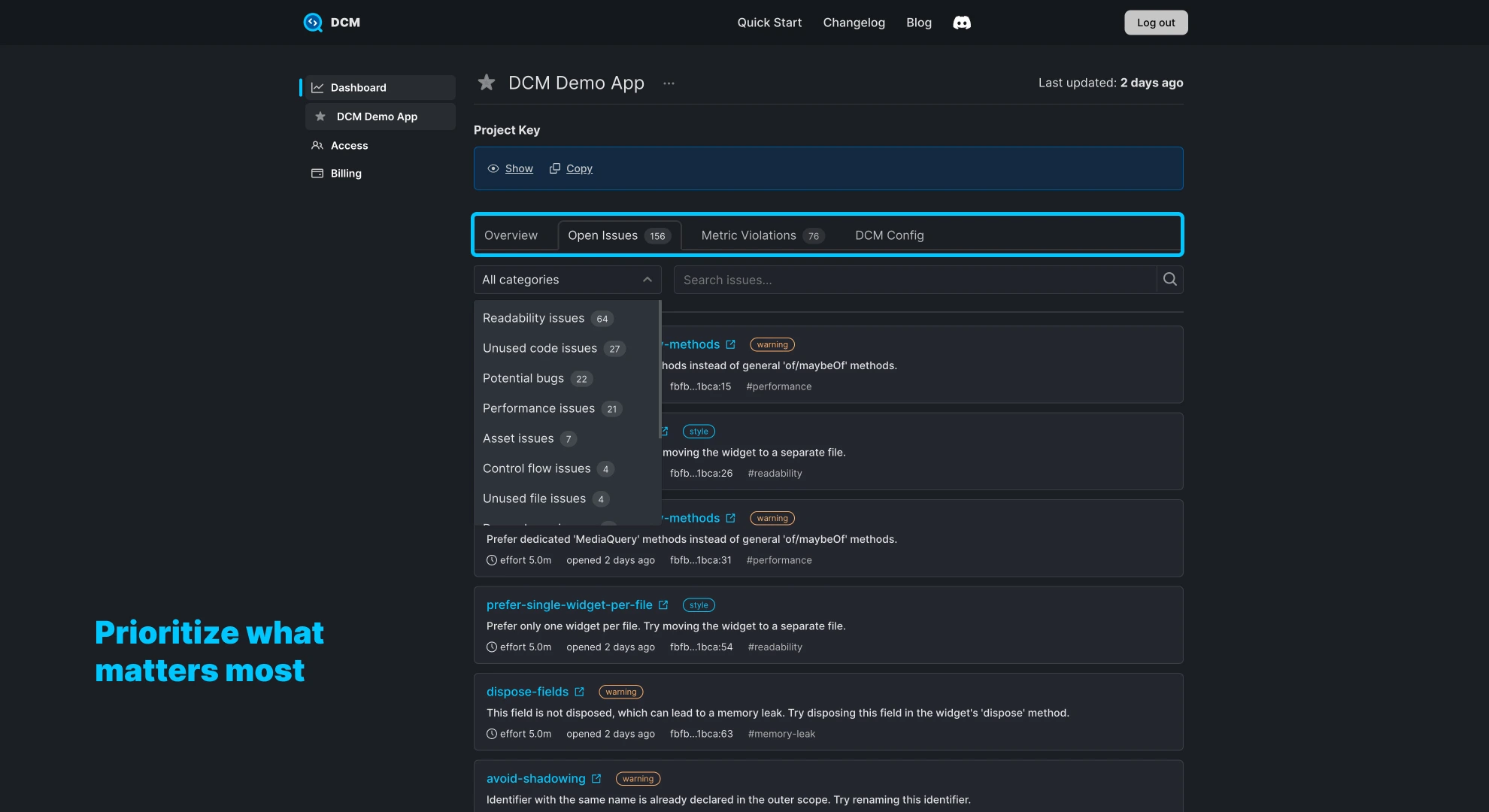Viewport: 1489px width, 812px height.
Task: Click the #memory-leak tag
Action: (781, 734)
